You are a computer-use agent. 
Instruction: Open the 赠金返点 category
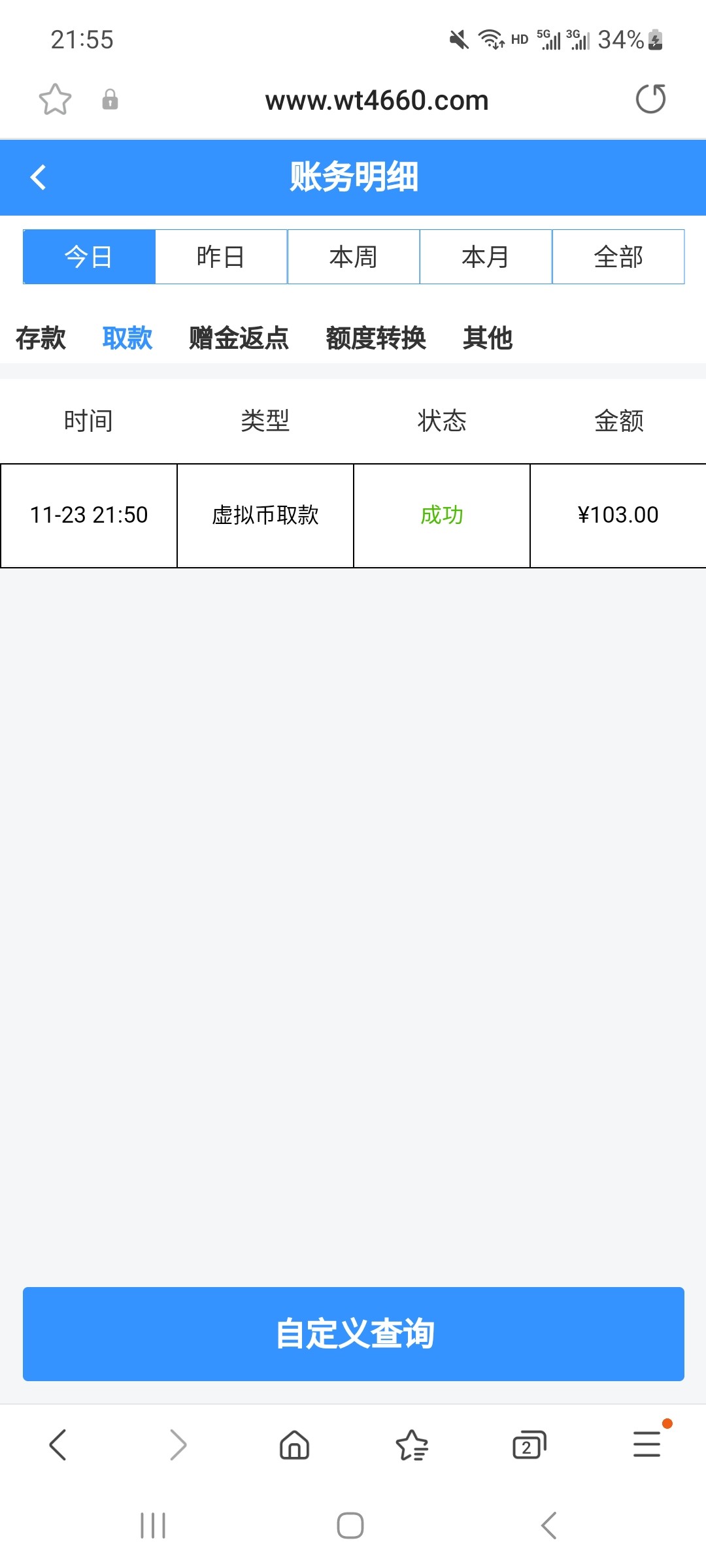click(x=239, y=338)
